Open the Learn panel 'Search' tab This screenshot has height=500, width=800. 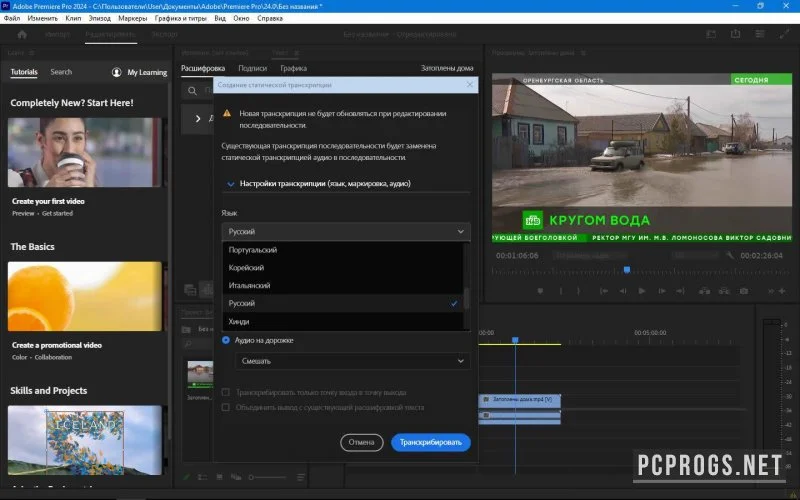coord(61,72)
